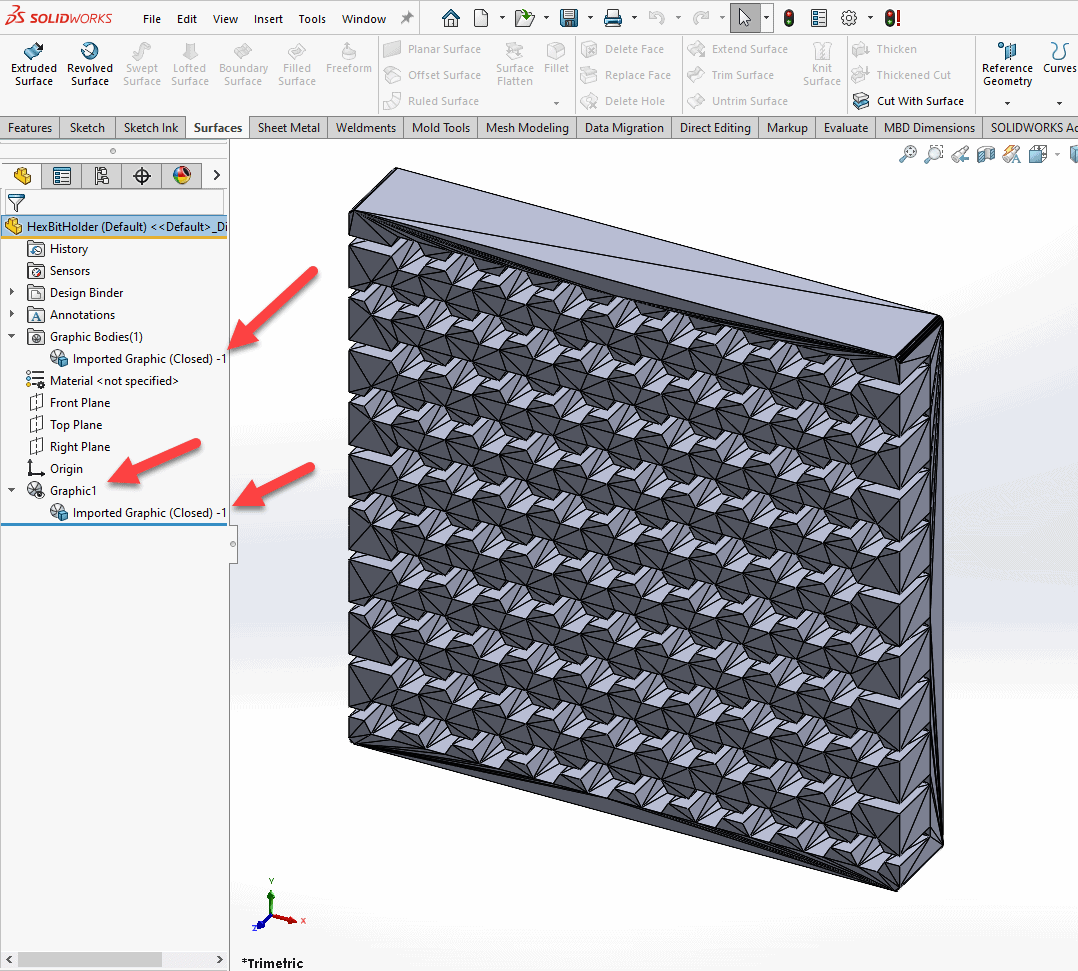Open the Options dropdown arrow
Viewport: 1078px width, 971px height.
pos(870,19)
